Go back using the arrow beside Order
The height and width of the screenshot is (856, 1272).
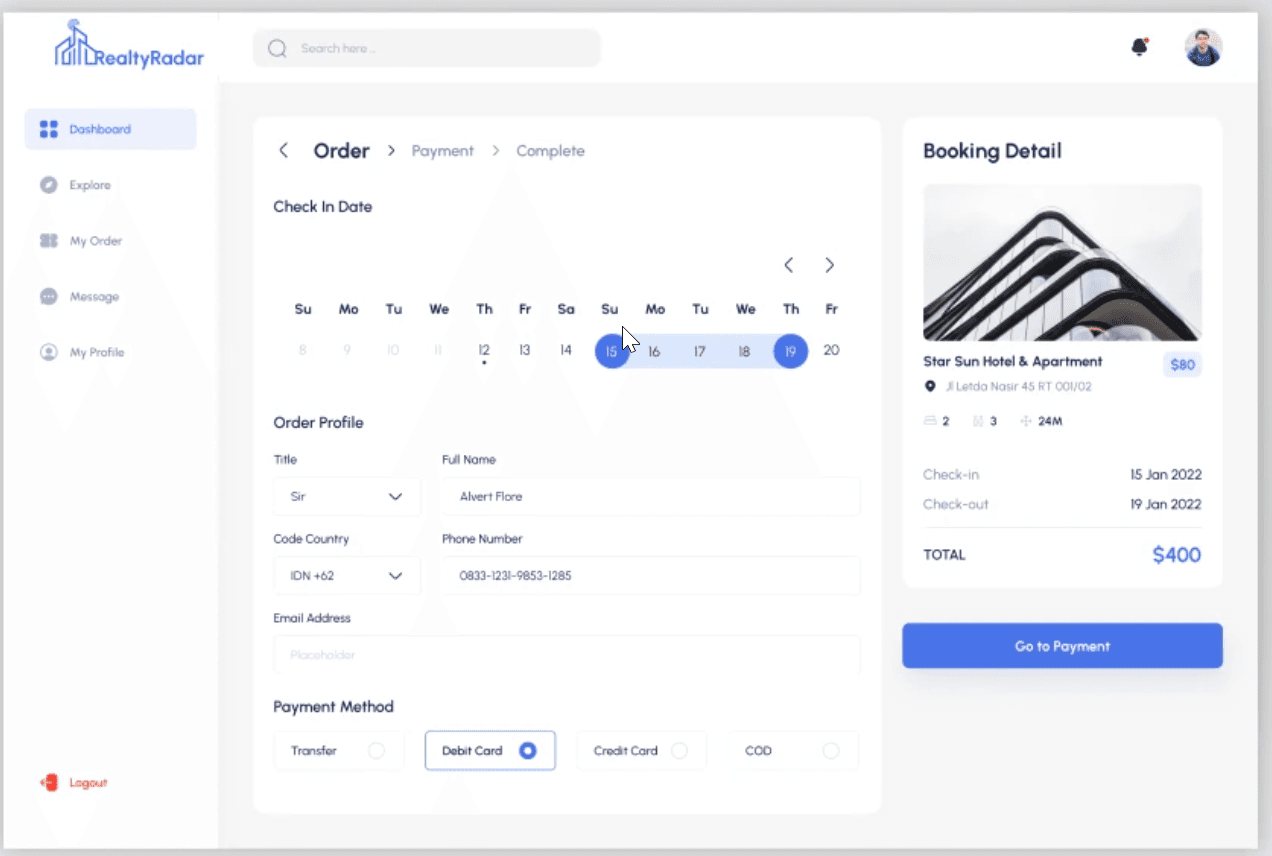click(x=283, y=150)
